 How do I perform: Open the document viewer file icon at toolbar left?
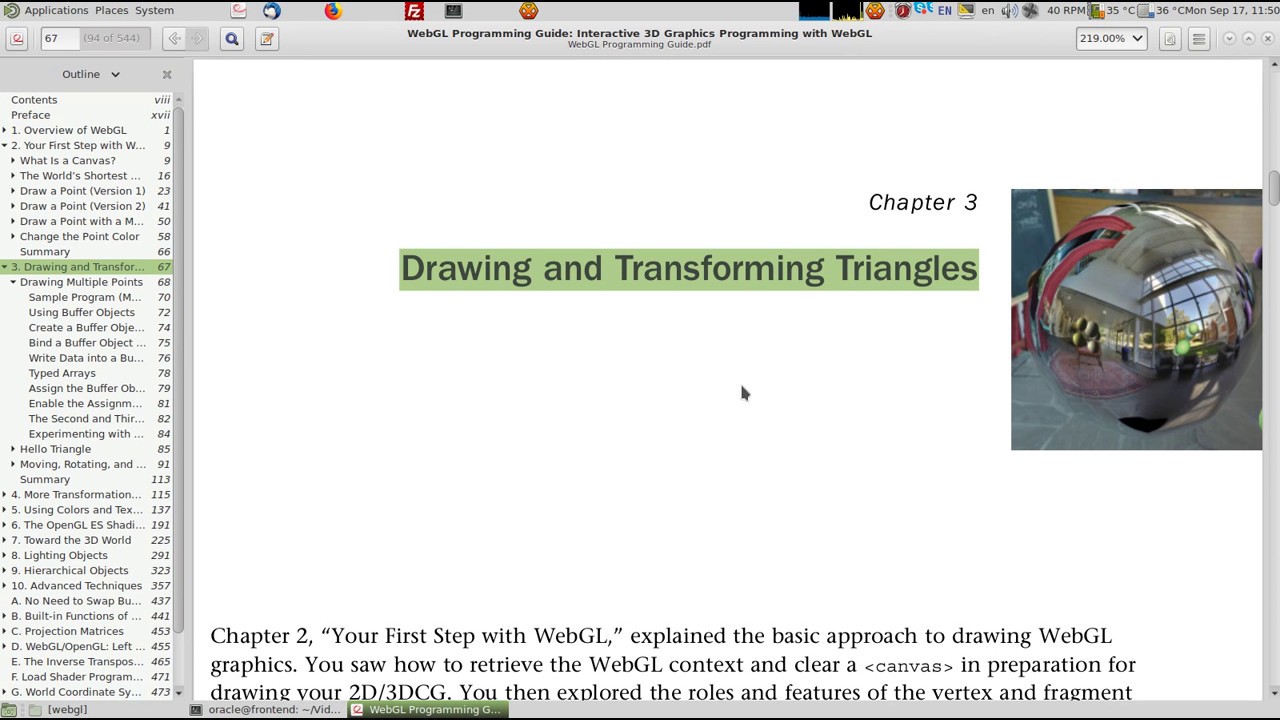point(17,39)
